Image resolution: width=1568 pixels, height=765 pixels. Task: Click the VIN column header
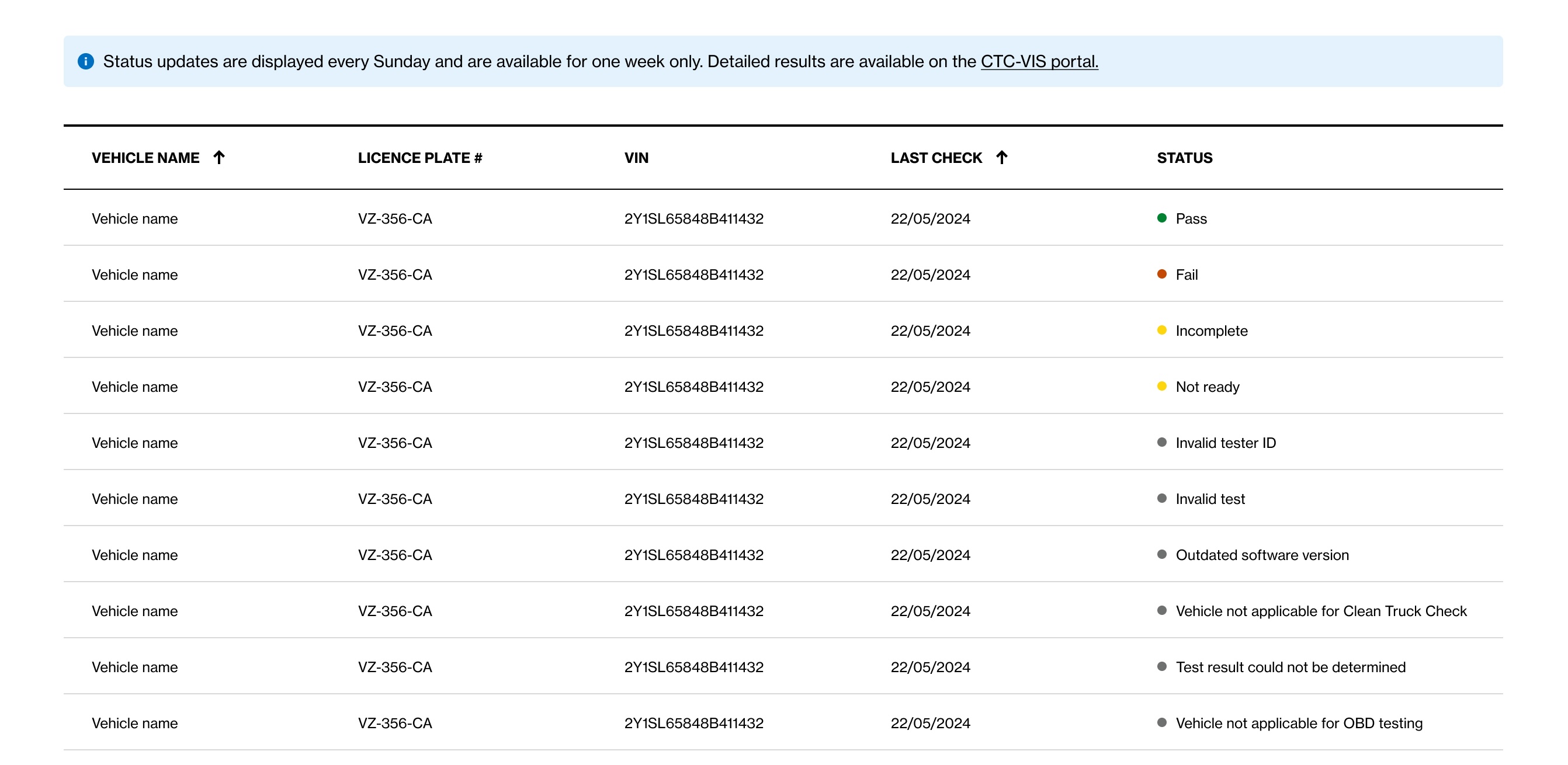coord(636,158)
